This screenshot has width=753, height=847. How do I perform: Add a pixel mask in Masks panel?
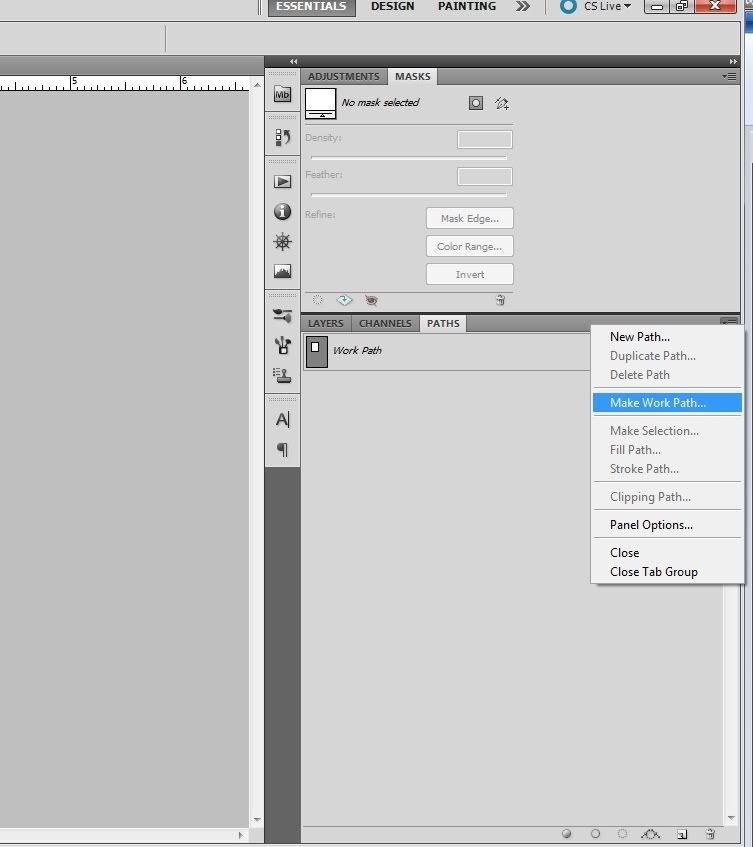tap(475, 103)
